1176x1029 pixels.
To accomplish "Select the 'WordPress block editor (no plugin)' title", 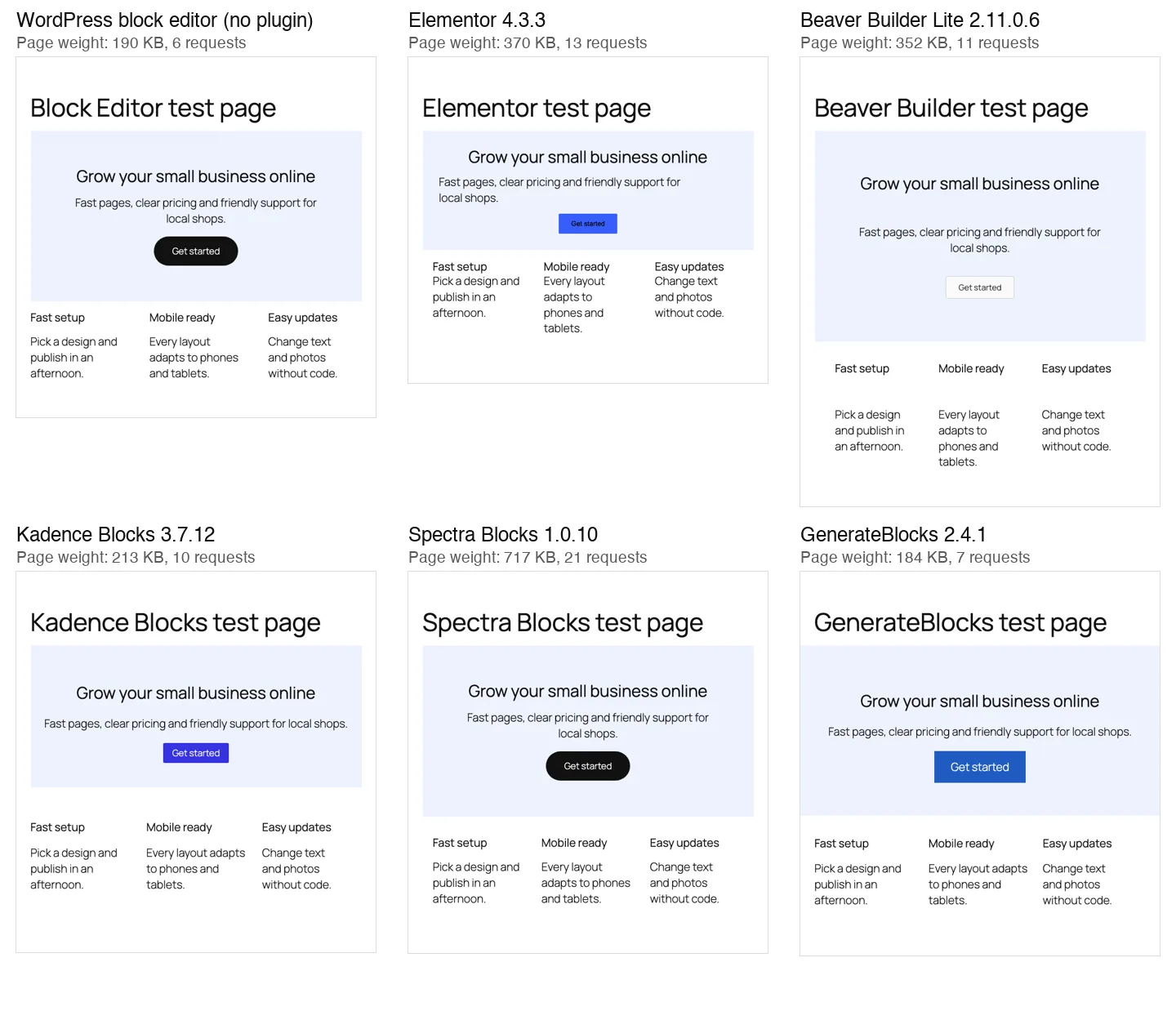I will point(165,20).
